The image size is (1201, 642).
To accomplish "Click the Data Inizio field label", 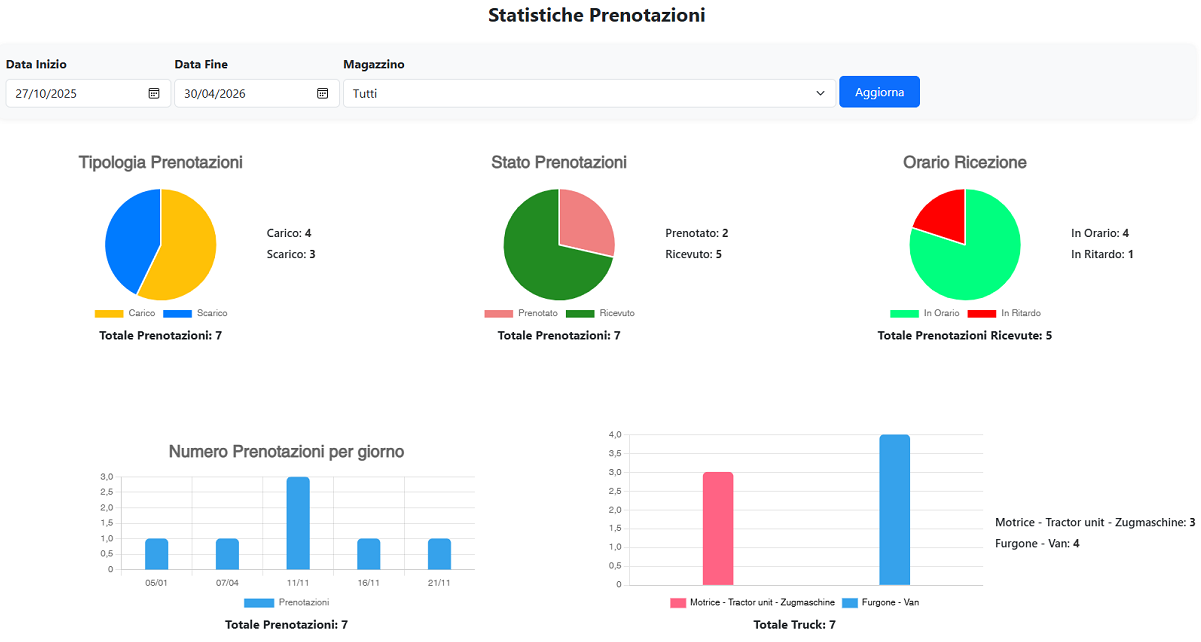I will 36,64.
